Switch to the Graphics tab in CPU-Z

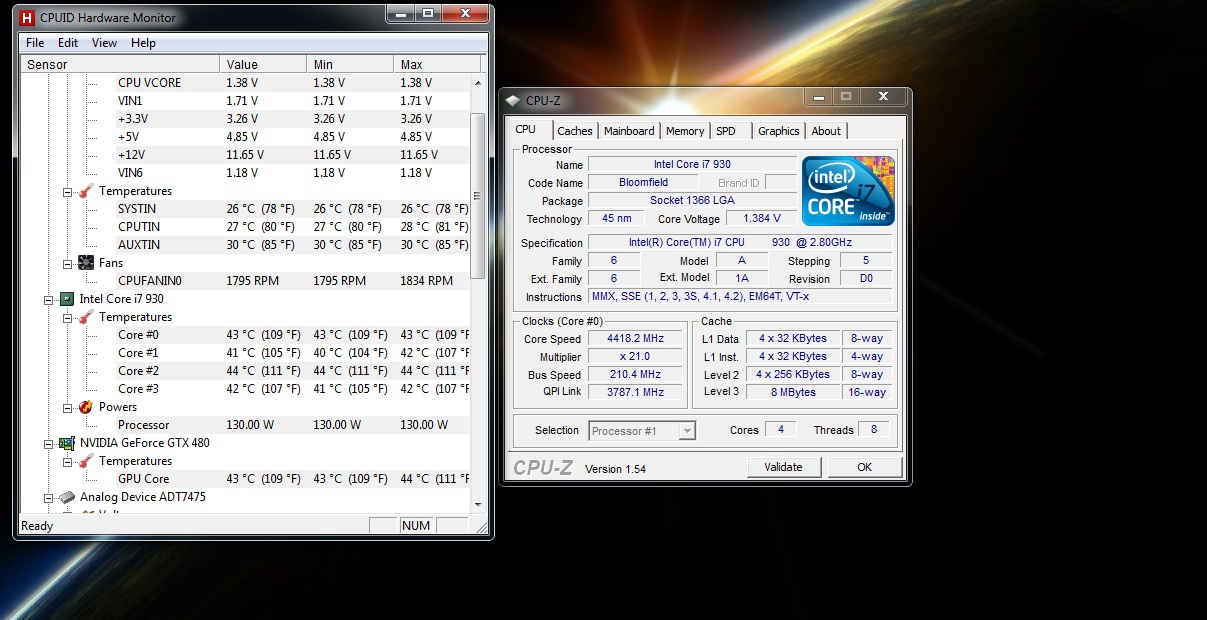coord(778,131)
